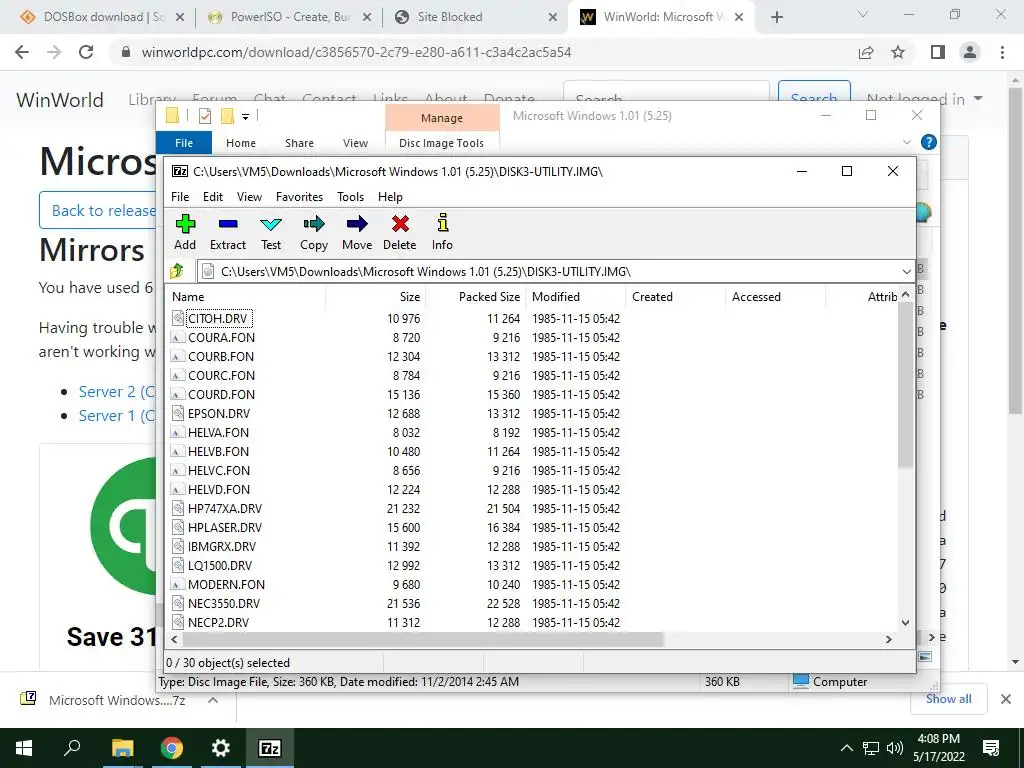Show hidden system tray icons
The image size is (1024, 768).
(846, 748)
